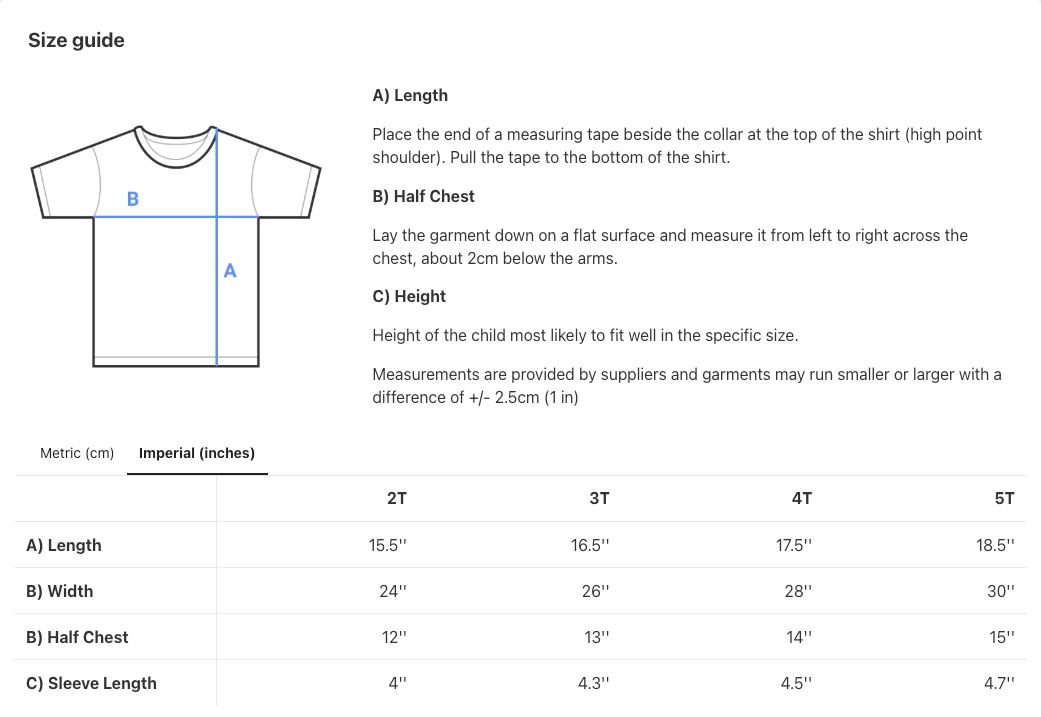
Task: Click the C) Sleeve Length row label
Action: pos(91,683)
